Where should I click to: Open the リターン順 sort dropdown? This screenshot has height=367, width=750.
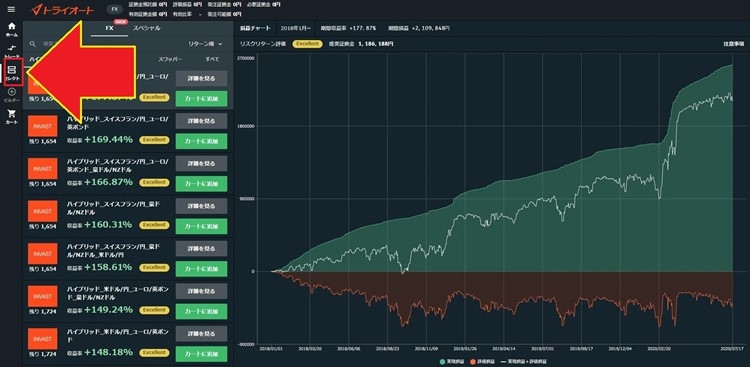pyautogui.click(x=206, y=44)
